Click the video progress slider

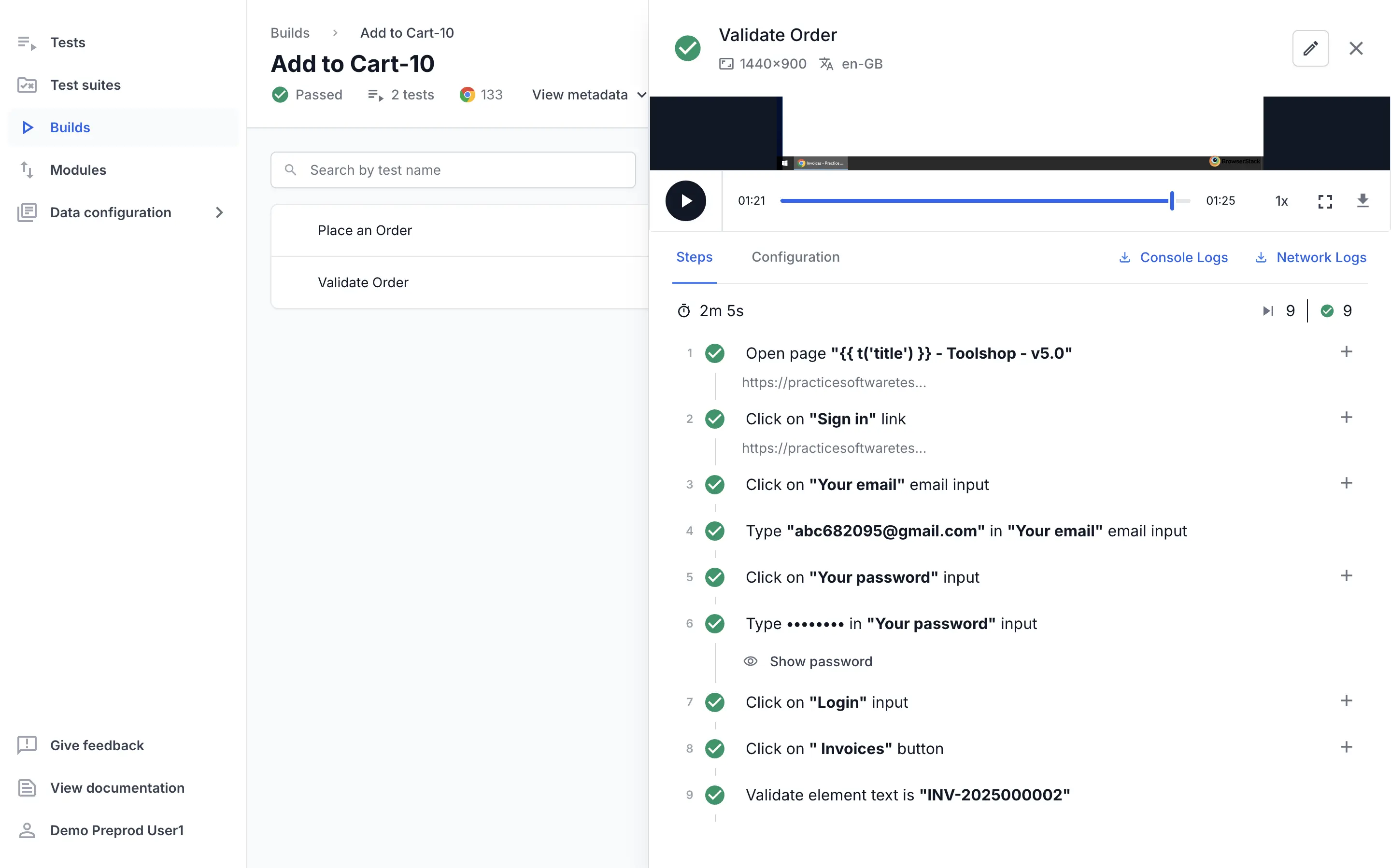point(976,201)
